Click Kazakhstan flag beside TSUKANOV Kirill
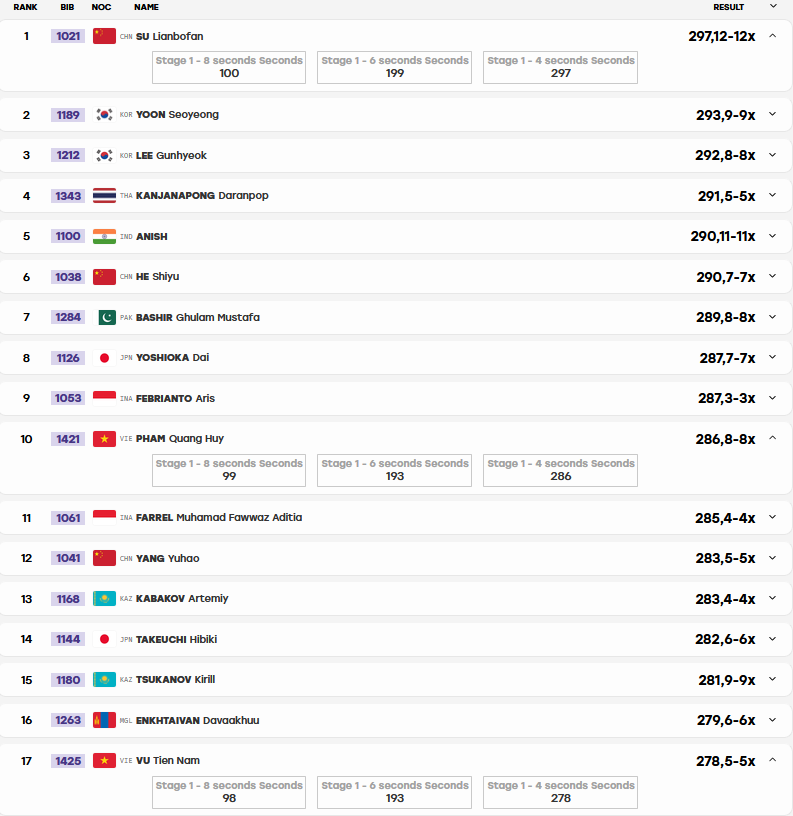The height and width of the screenshot is (816, 793). coord(104,679)
